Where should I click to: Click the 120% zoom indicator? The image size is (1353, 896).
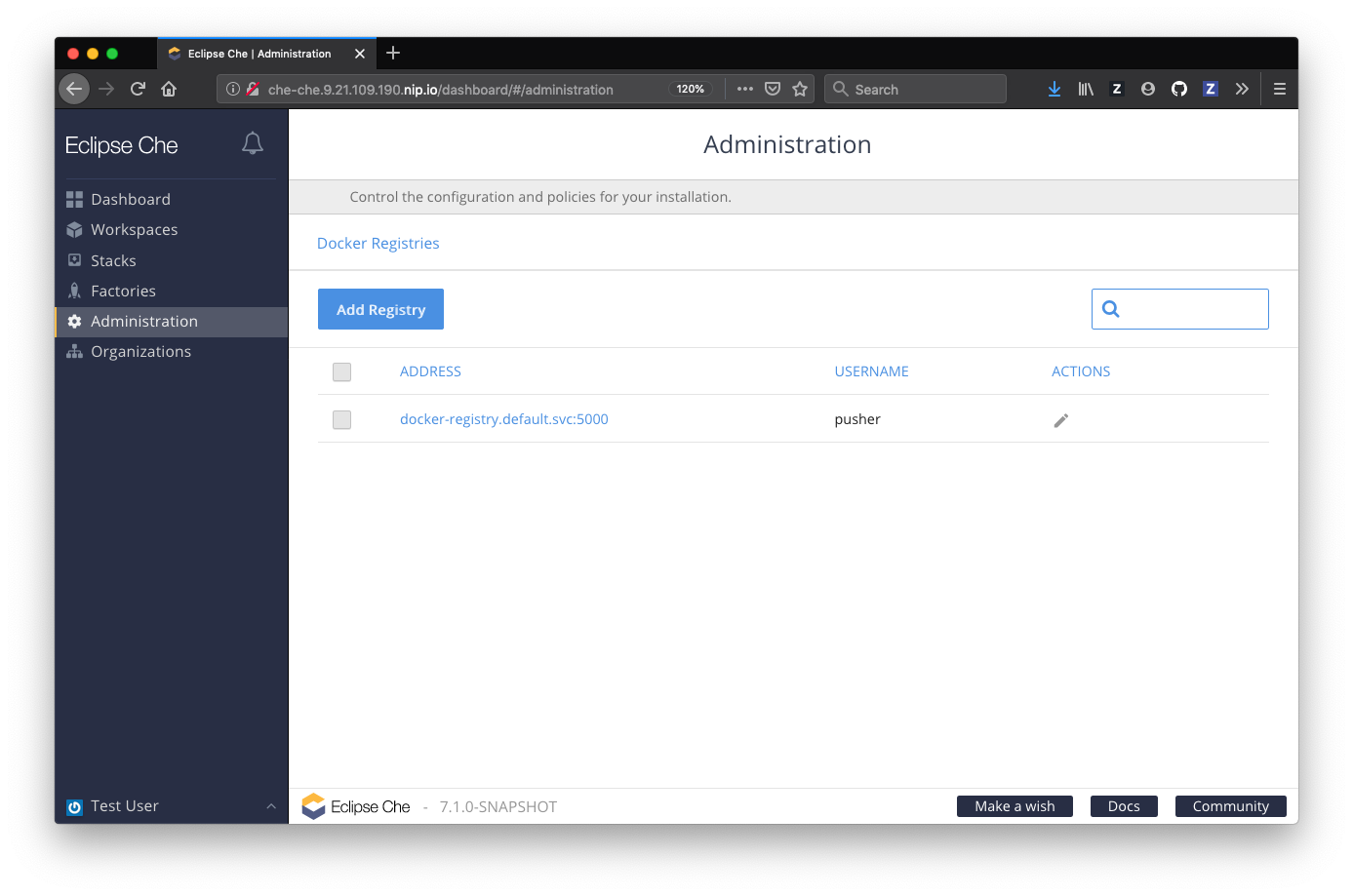[690, 89]
